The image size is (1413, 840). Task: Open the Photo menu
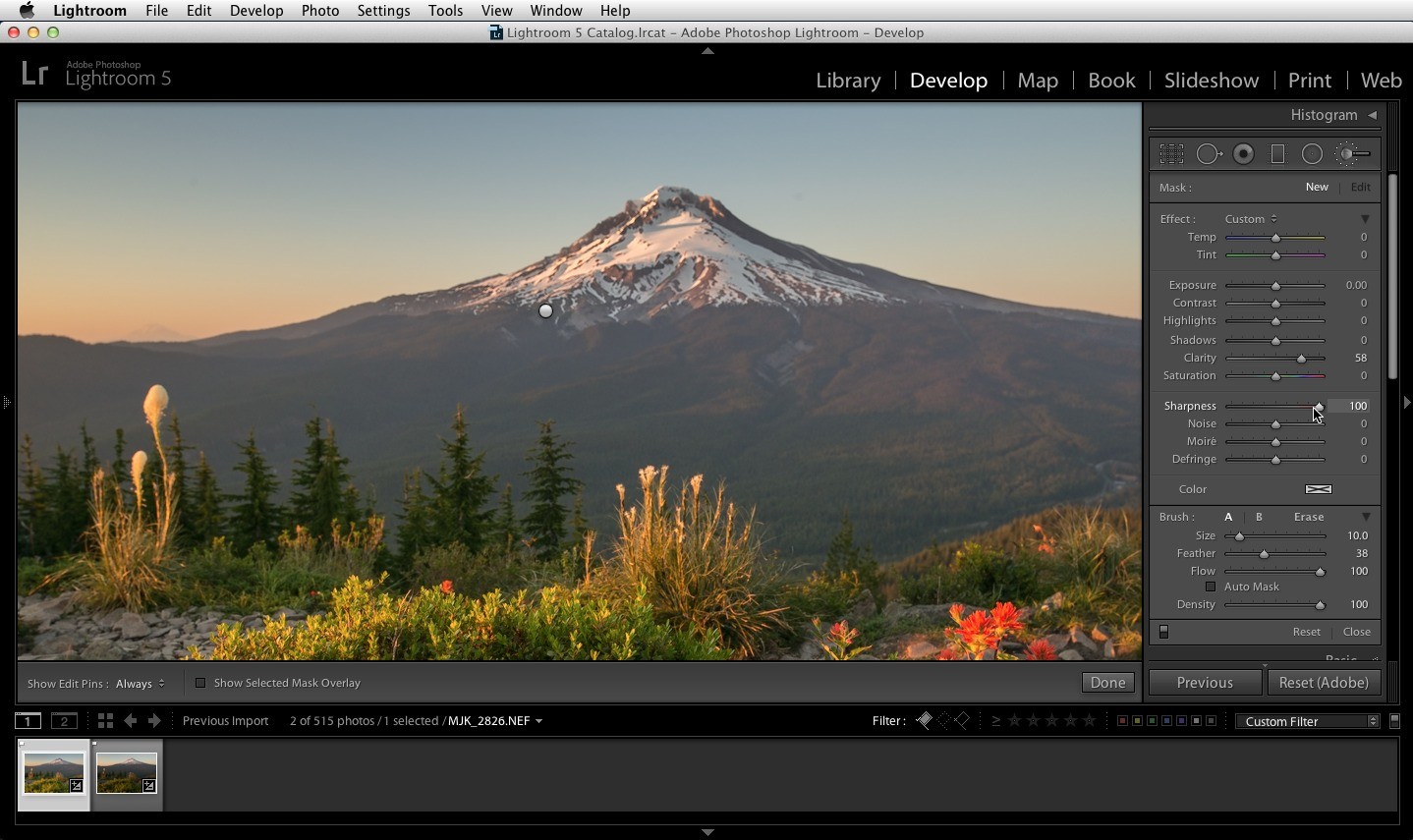tap(320, 10)
